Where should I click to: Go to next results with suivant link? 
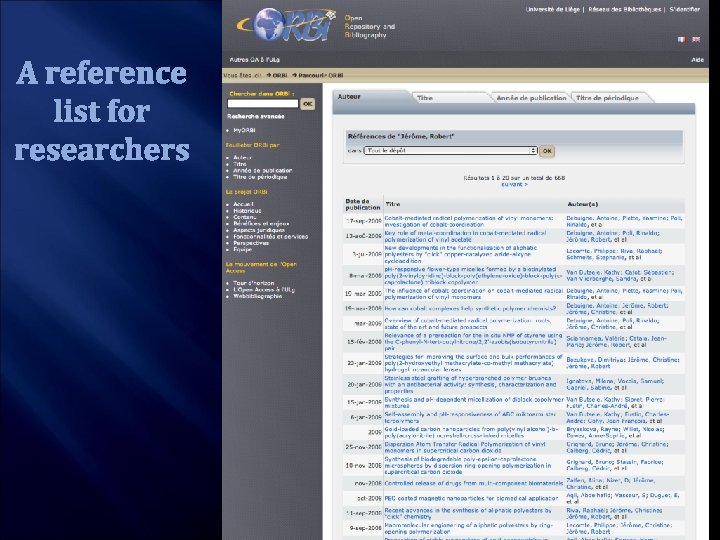click(x=514, y=185)
